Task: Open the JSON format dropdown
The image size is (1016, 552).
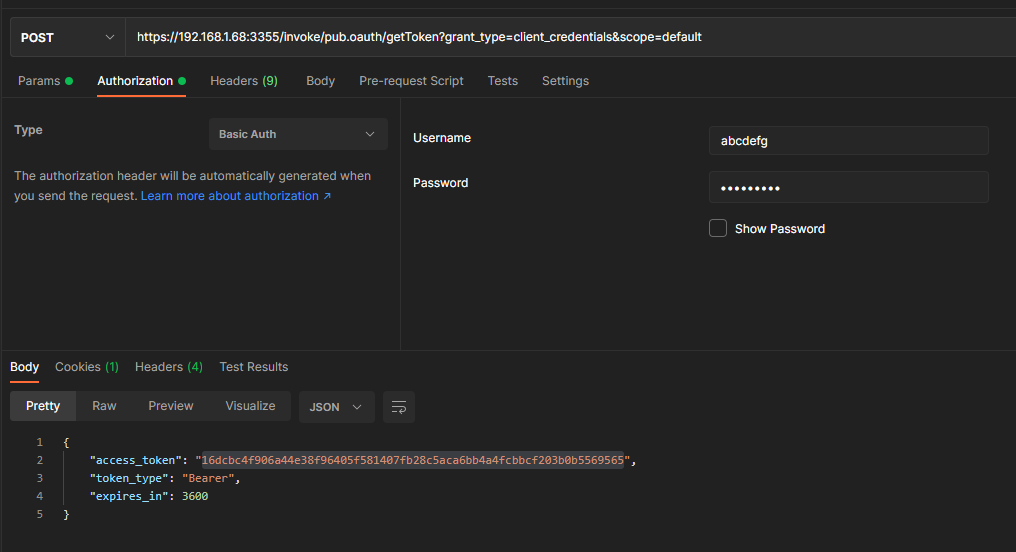Action: [x=336, y=407]
